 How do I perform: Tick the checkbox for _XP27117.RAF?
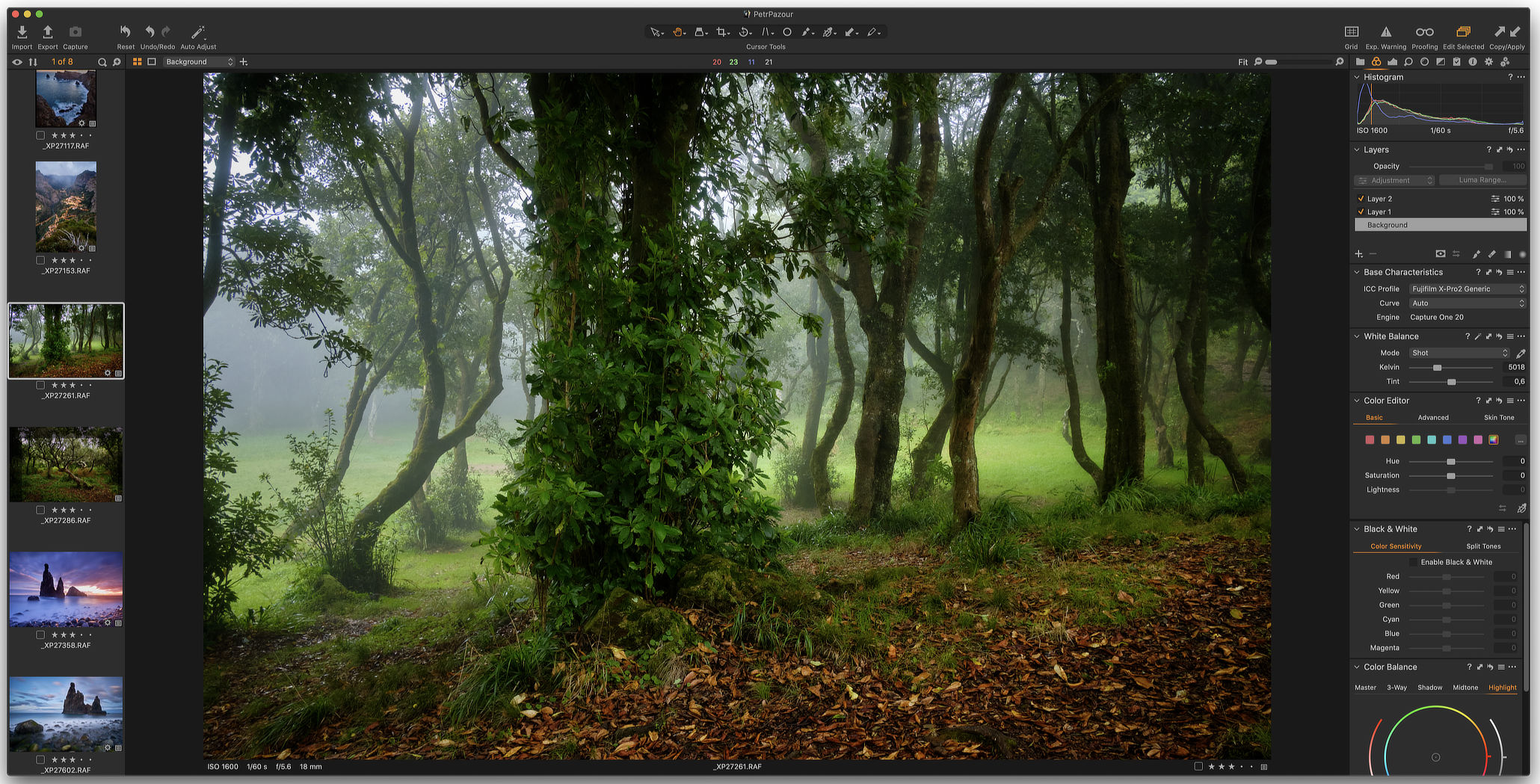40,136
